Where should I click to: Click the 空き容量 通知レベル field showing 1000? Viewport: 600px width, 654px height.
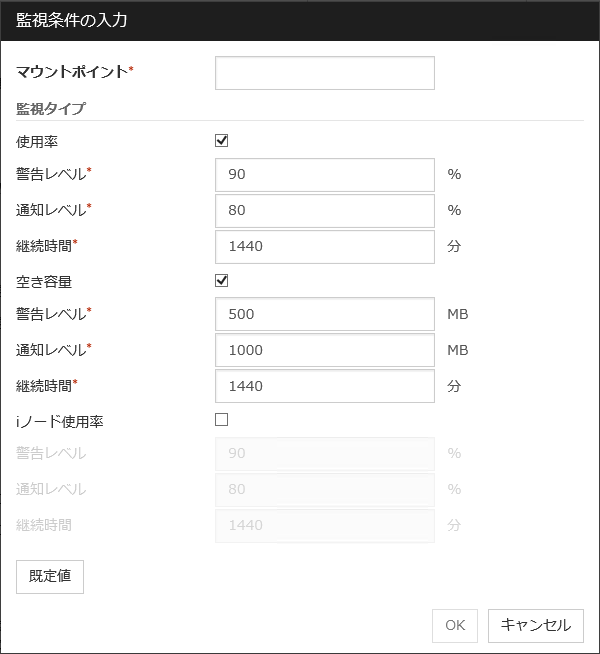pos(324,350)
